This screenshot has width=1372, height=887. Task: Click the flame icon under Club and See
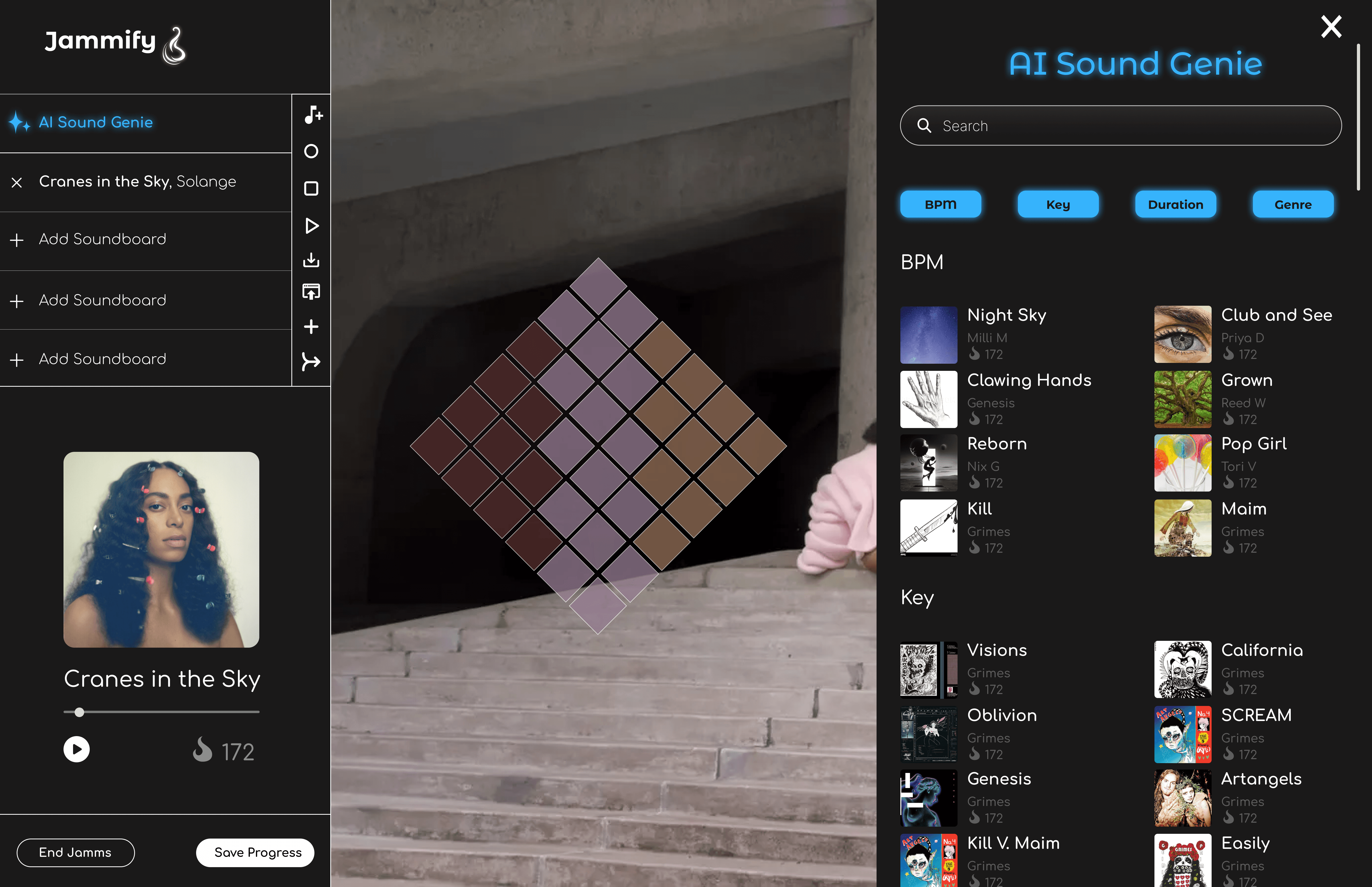coord(1228,353)
